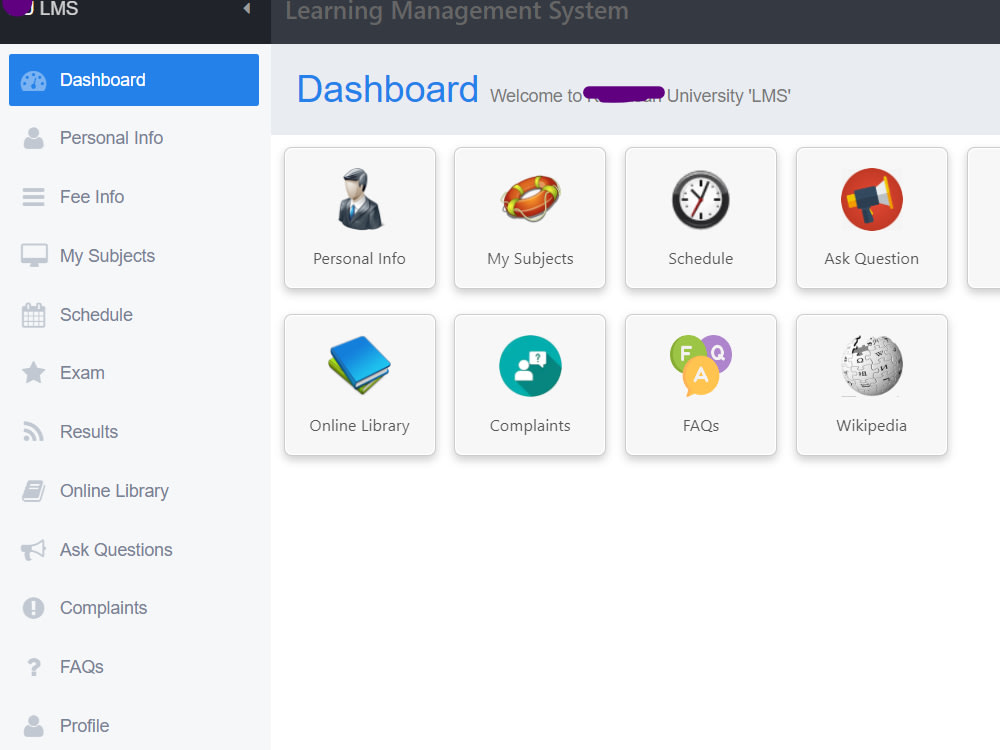This screenshot has width=1000, height=750.
Task: Click the businessman Personal Info tile icon
Action: [360, 199]
